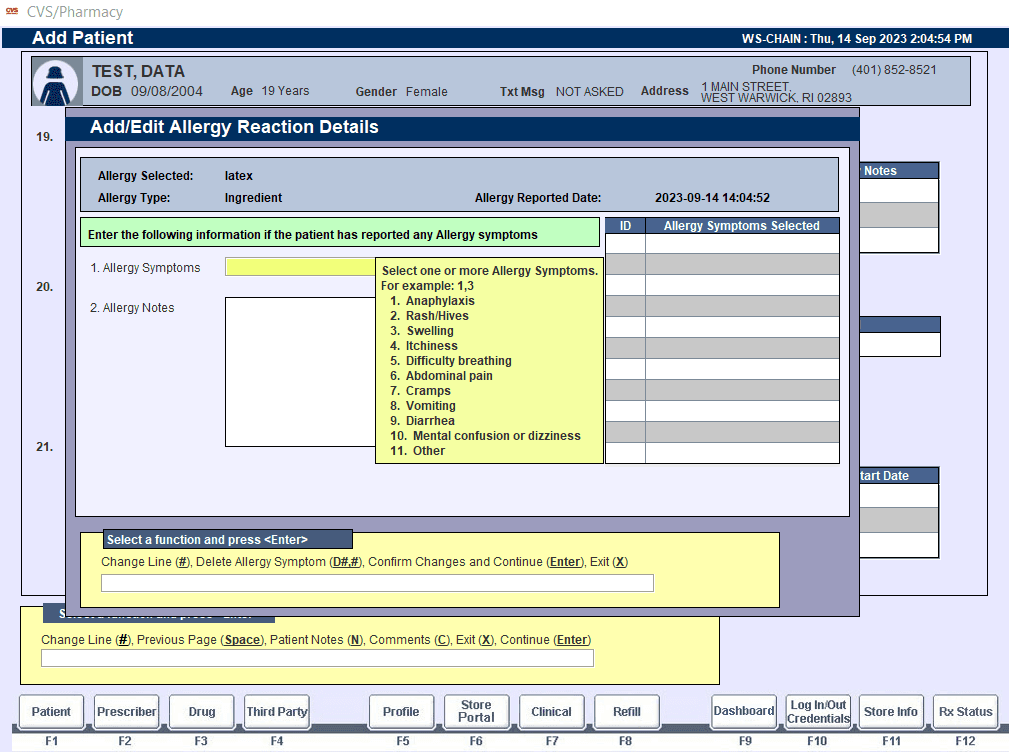Click the Anaphylaxis symptom option
Viewport: 1009px width, 752px height.
[432, 300]
